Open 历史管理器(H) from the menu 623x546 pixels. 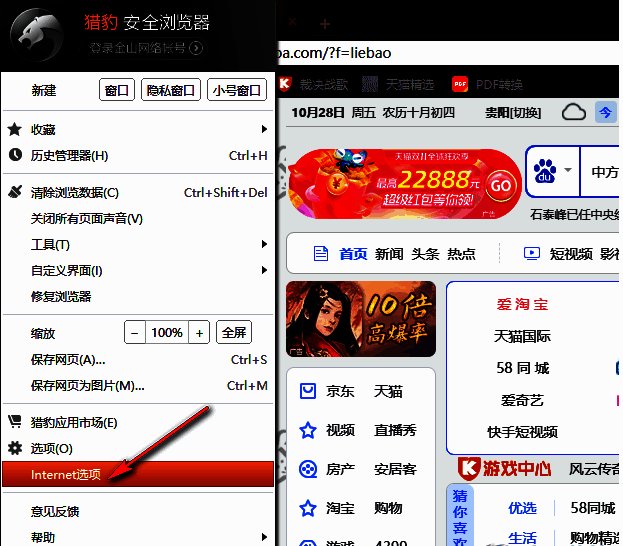click(138, 155)
